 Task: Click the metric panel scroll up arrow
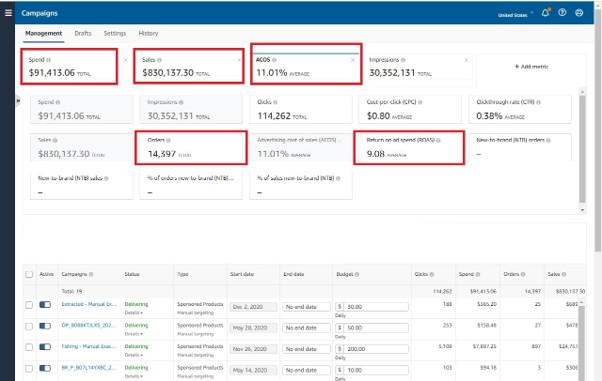[582, 92]
